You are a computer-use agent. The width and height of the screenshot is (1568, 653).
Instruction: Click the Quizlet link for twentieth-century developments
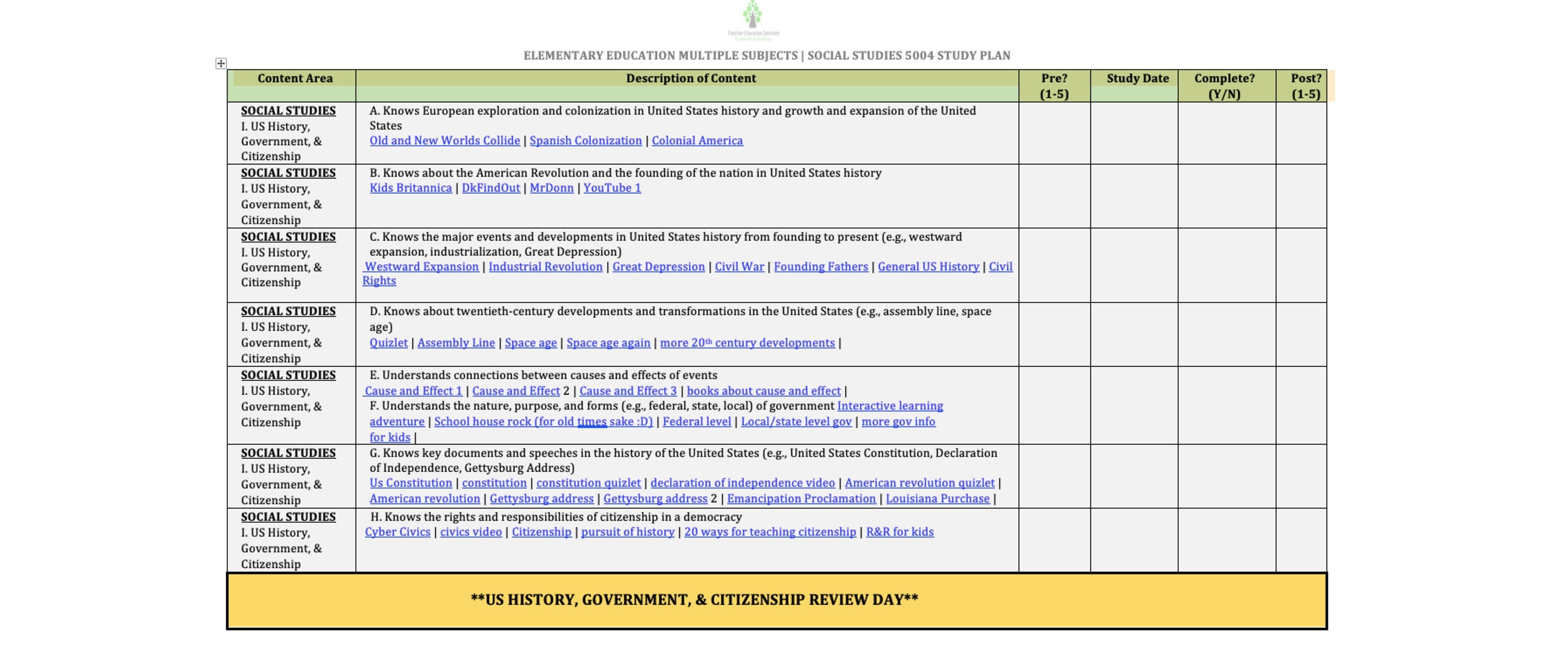pos(389,343)
